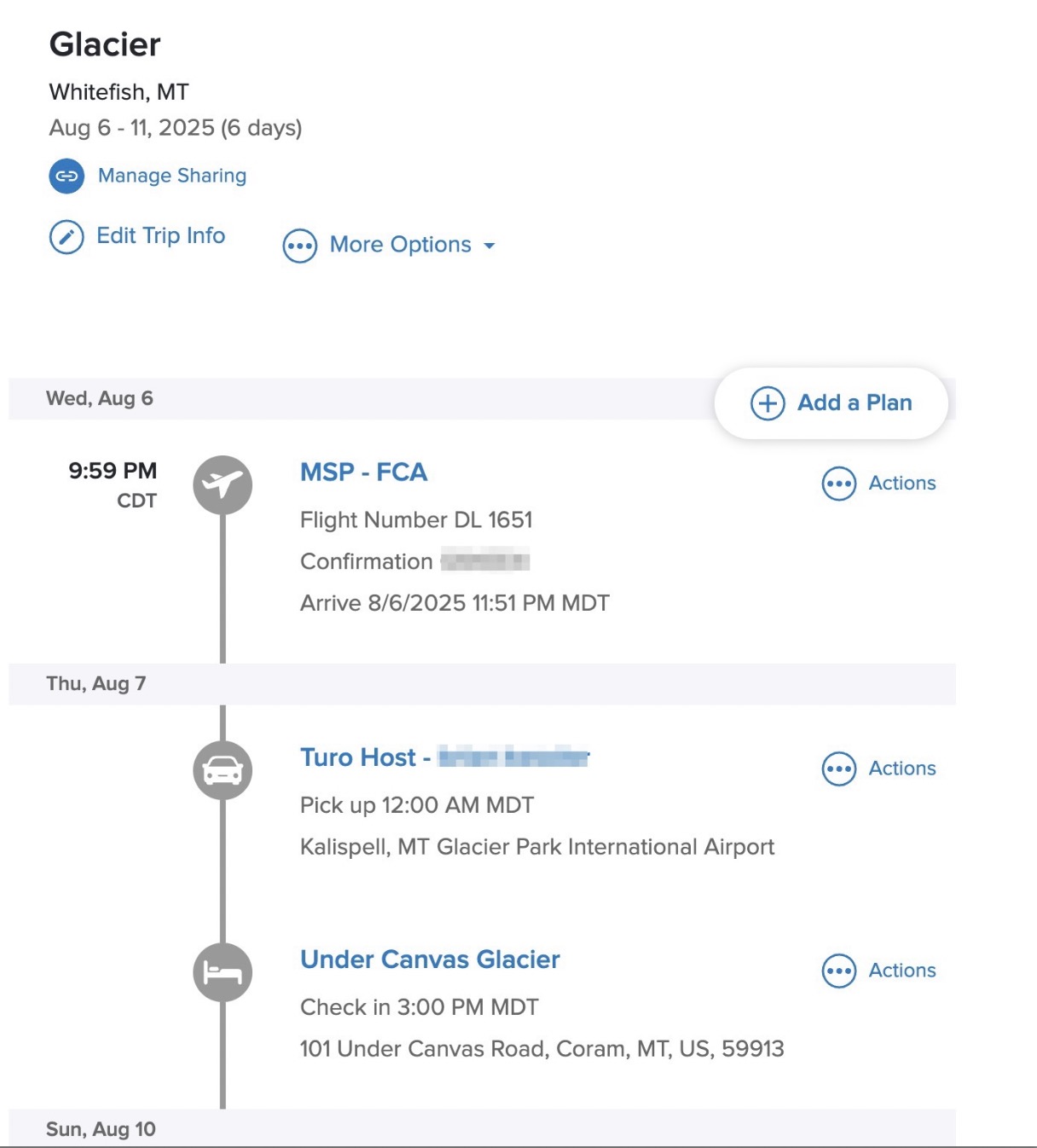
Task: Expand the More Options dropdown arrow
Action: coord(490,246)
